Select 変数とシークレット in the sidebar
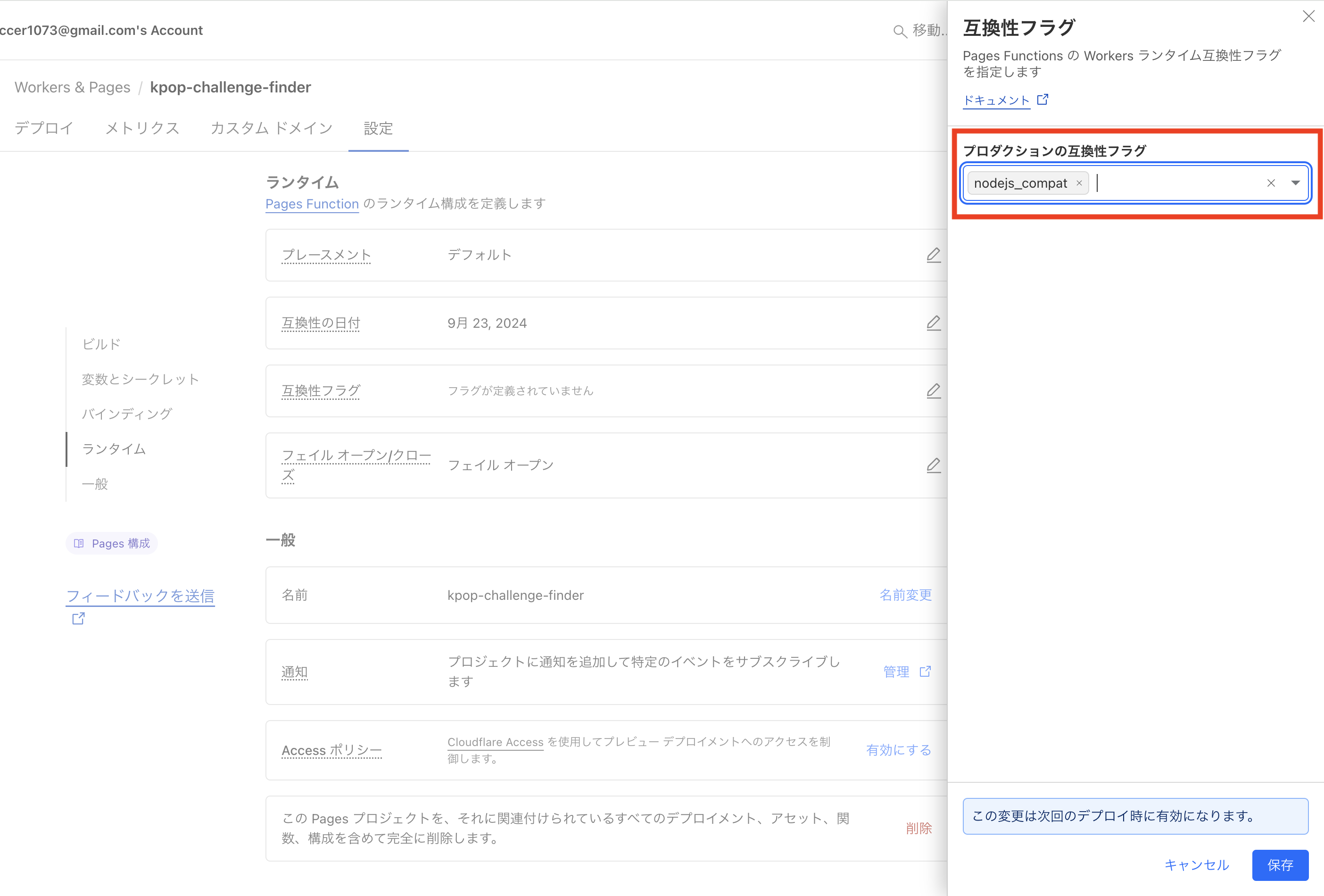 click(x=140, y=379)
